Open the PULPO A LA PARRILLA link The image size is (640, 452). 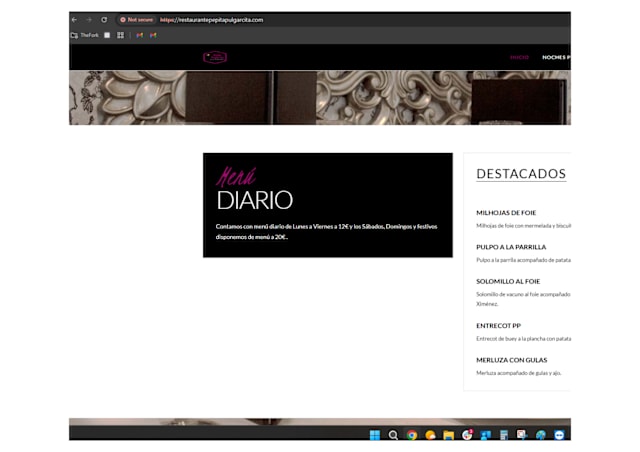coord(511,247)
